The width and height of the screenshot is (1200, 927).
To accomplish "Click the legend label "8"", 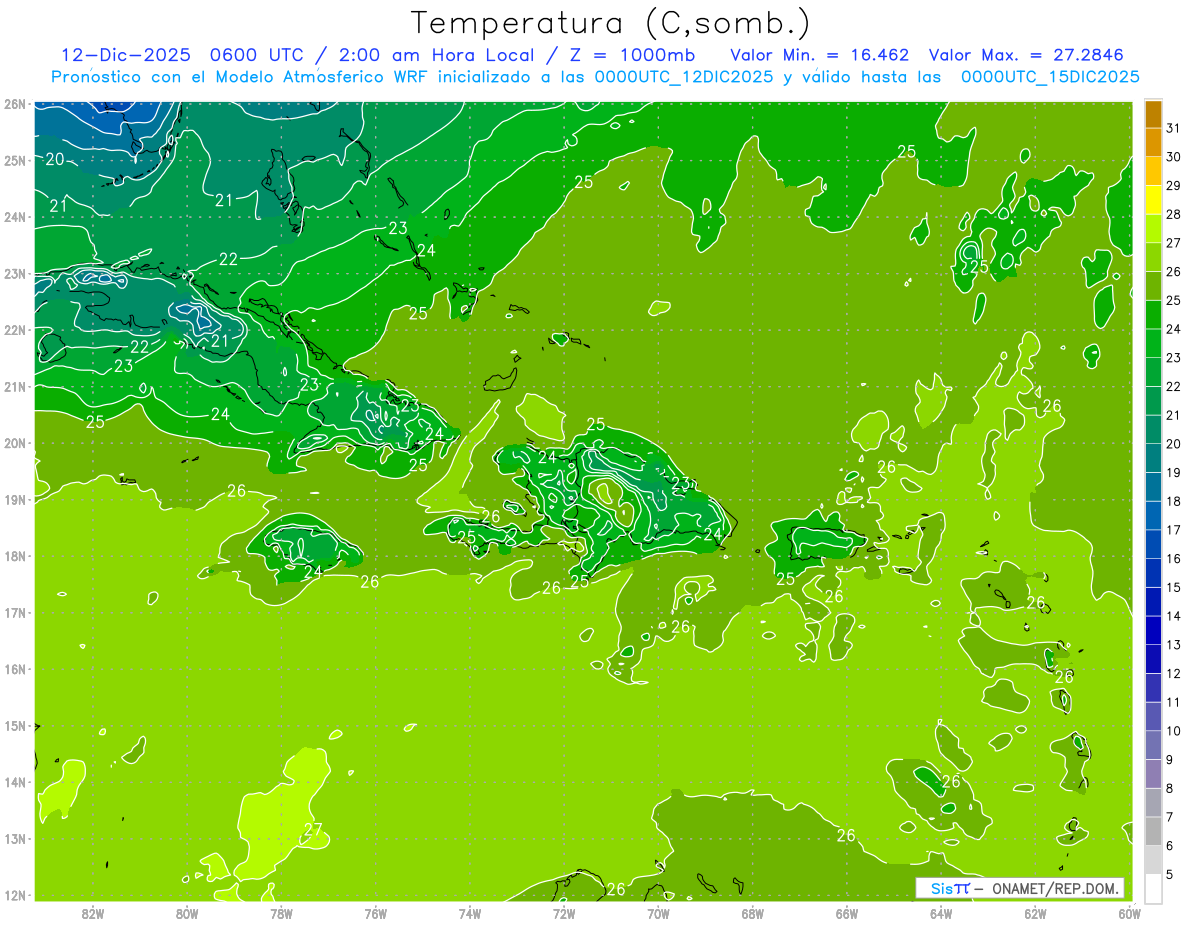I will (1170, 788).
